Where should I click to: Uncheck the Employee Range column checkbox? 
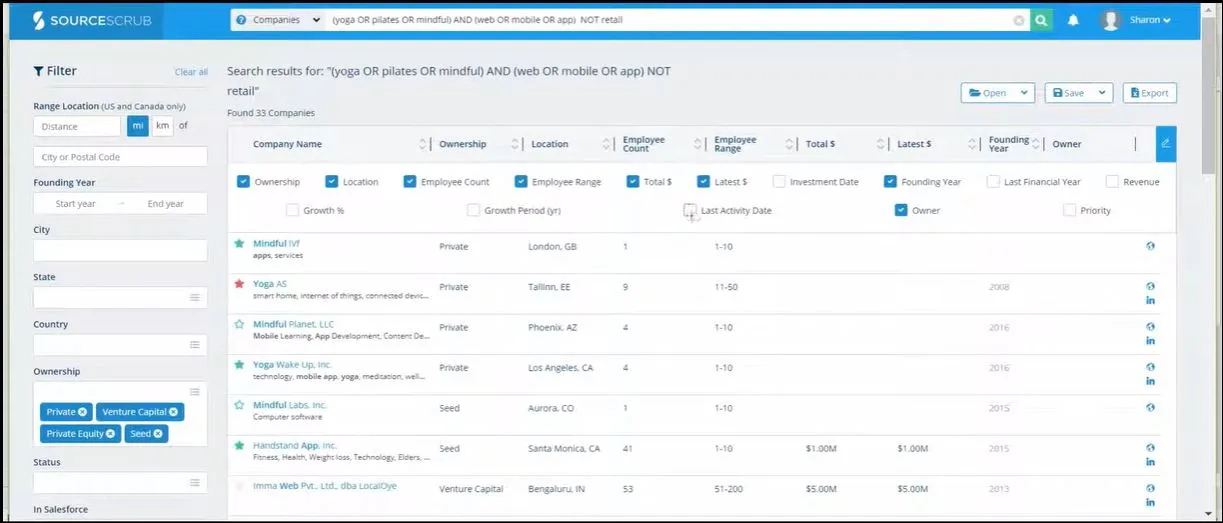tap(521, 182)
